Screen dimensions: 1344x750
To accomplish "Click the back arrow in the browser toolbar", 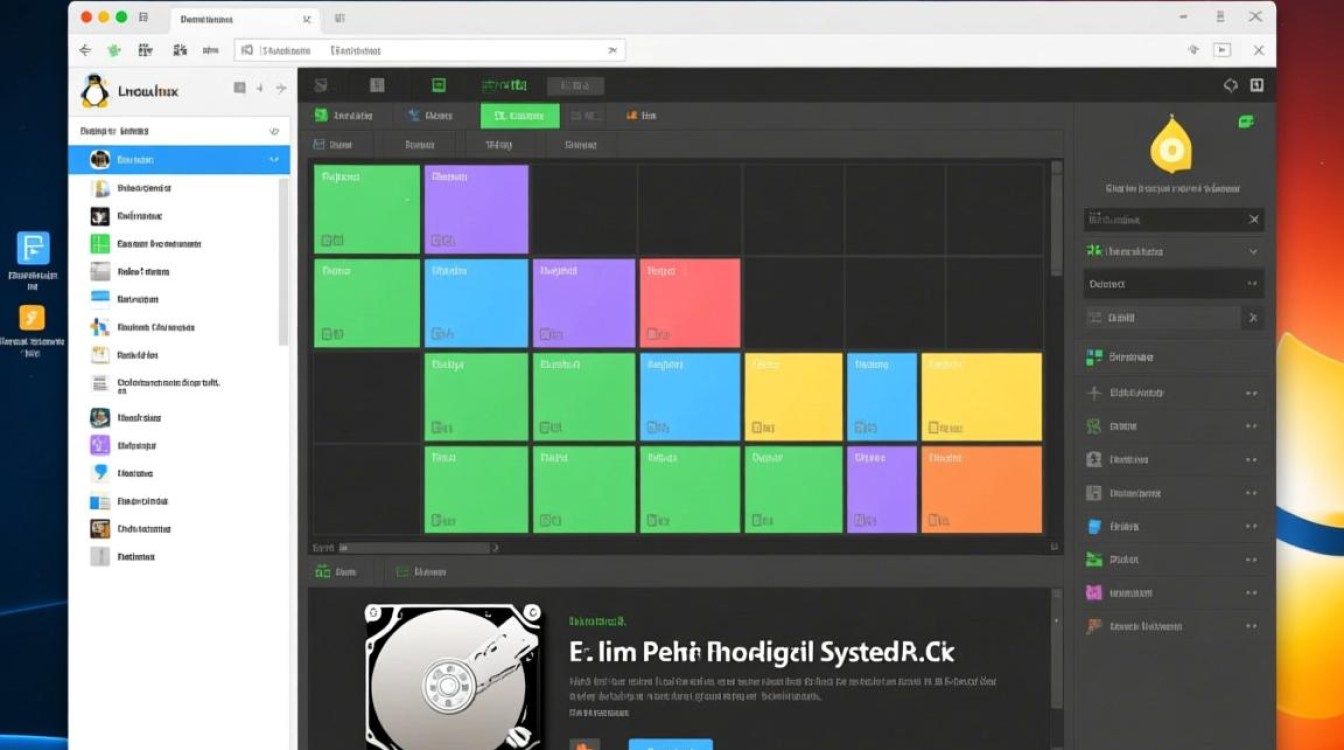I will point(85,50).
